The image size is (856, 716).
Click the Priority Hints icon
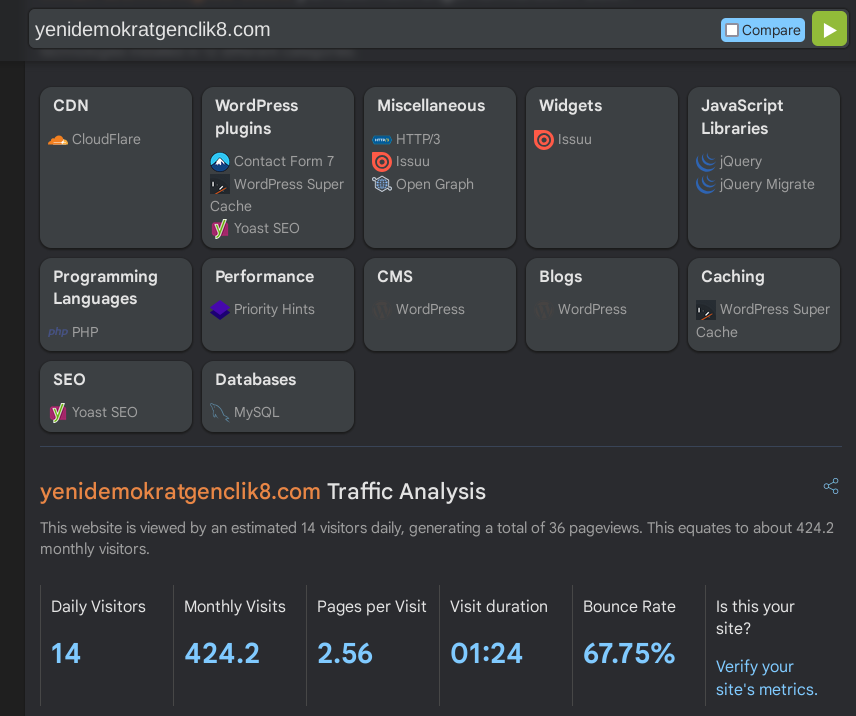[x=219, y=309]
